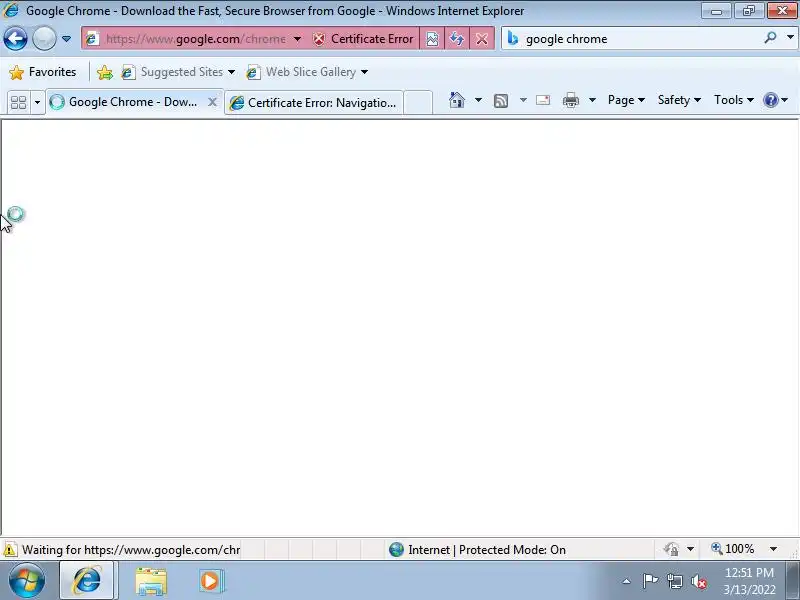
Task: Click the Read Mail envelope icon
Action: coord(543,100)
